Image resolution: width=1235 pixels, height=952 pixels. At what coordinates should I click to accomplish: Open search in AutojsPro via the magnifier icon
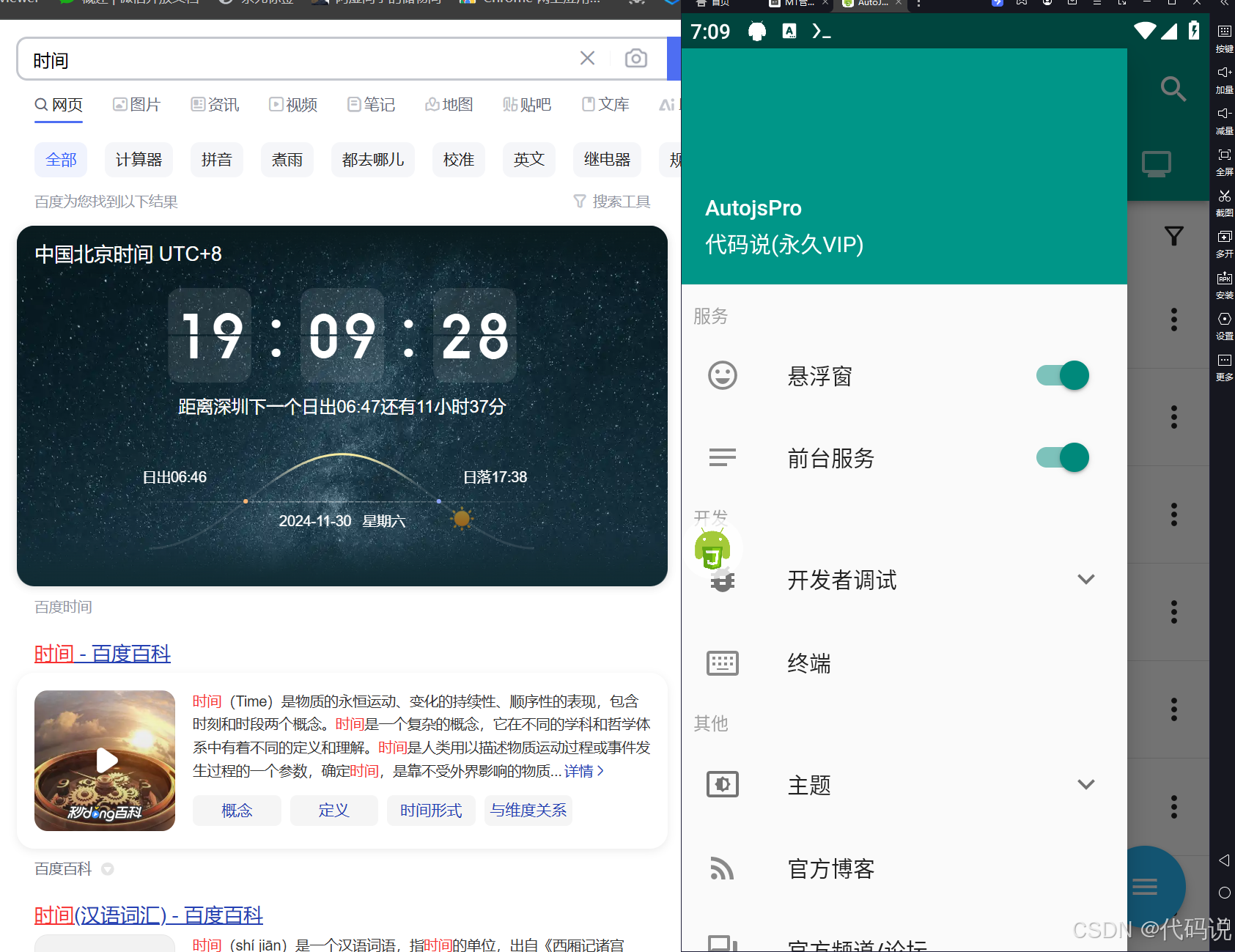(1173, 89)
